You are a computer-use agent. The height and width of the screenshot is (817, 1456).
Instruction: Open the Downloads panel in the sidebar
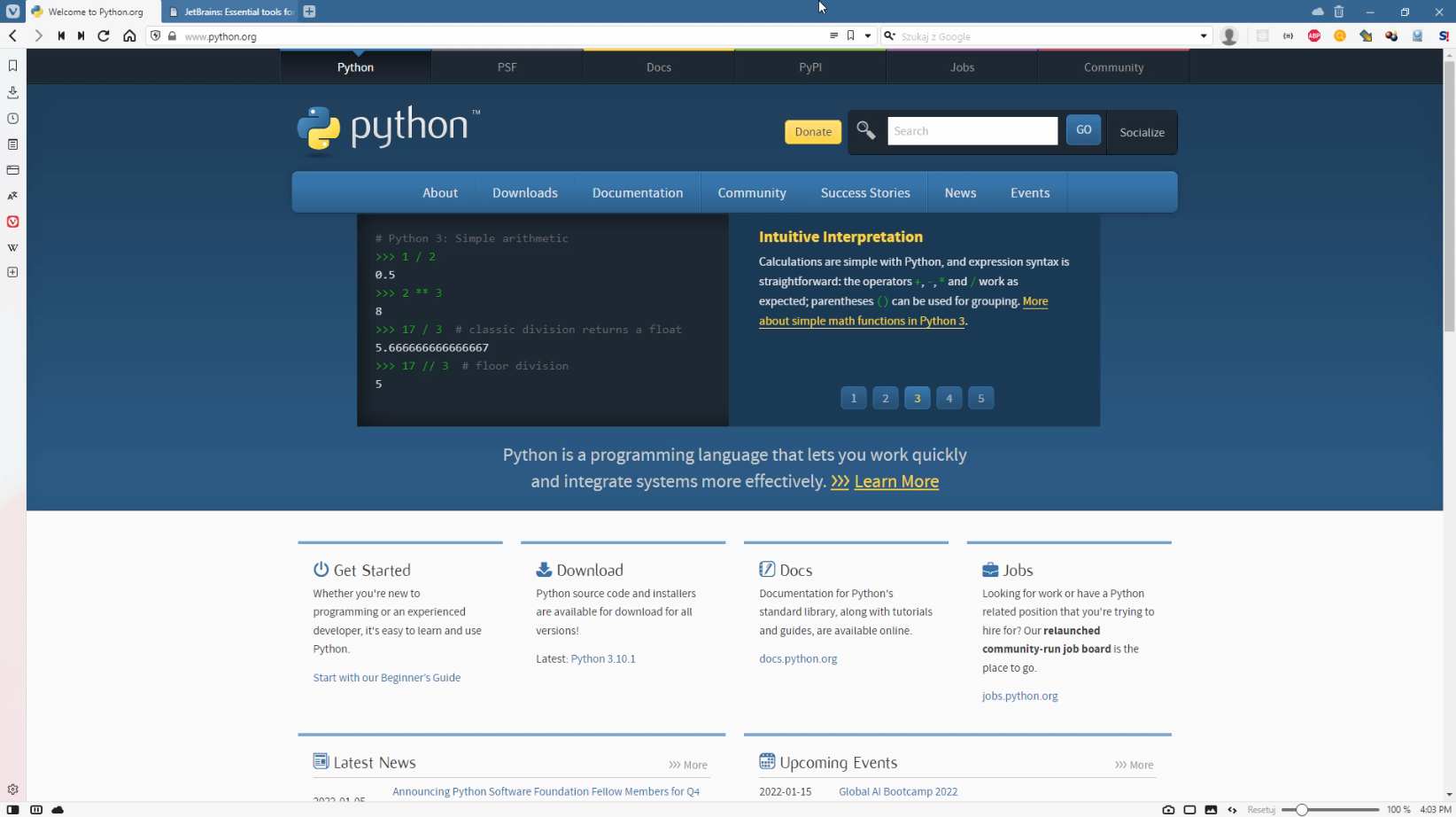12,92
